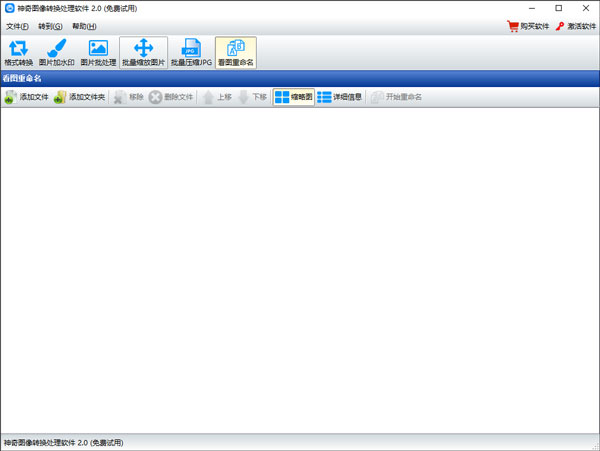This screenshot has width=600, height=451.
Task: Click 添加文件 to add files
Action: tap(26, 97)
